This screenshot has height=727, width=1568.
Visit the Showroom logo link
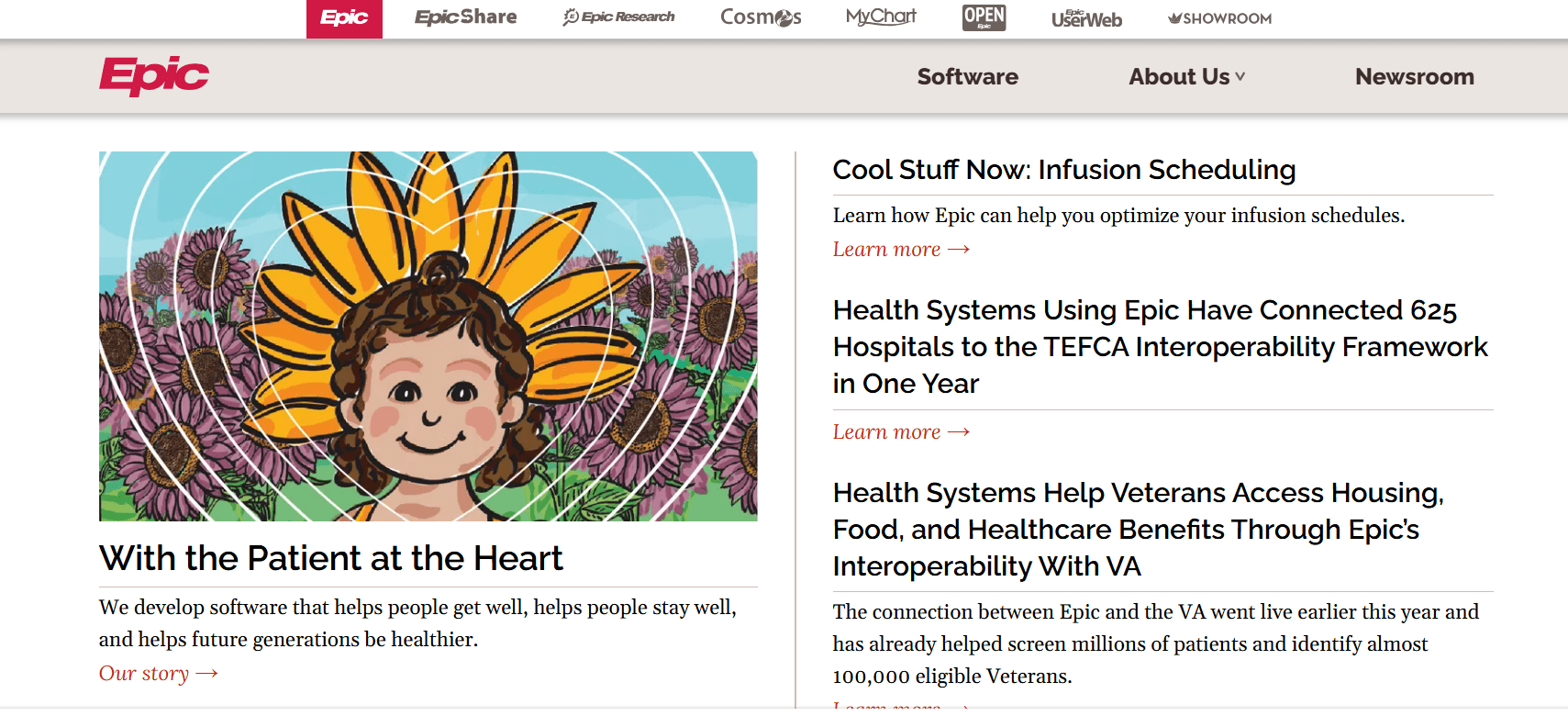[x=1219, y=18]
